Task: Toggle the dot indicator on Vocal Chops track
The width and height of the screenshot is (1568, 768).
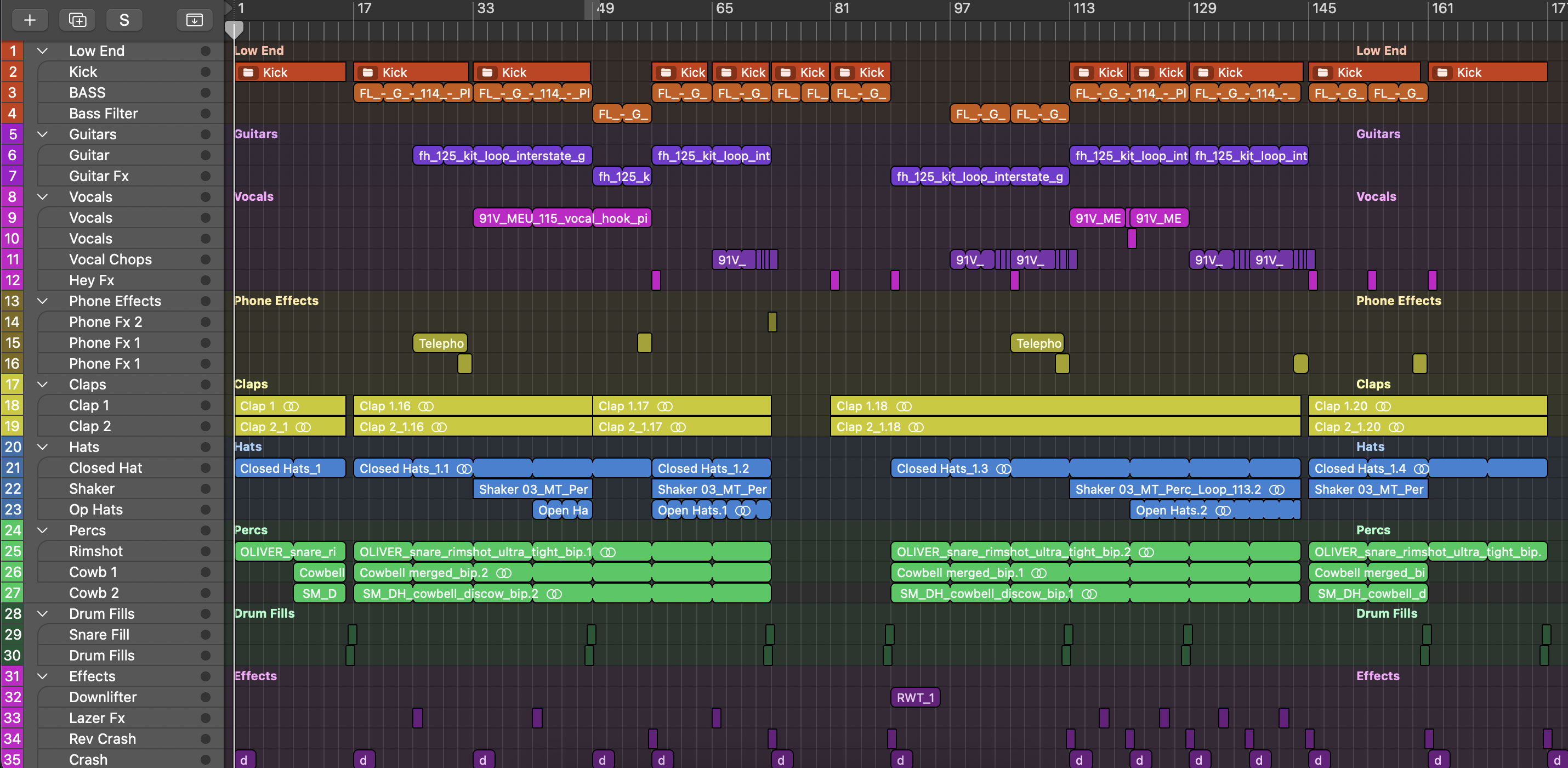Action: [x=205, y=259]
